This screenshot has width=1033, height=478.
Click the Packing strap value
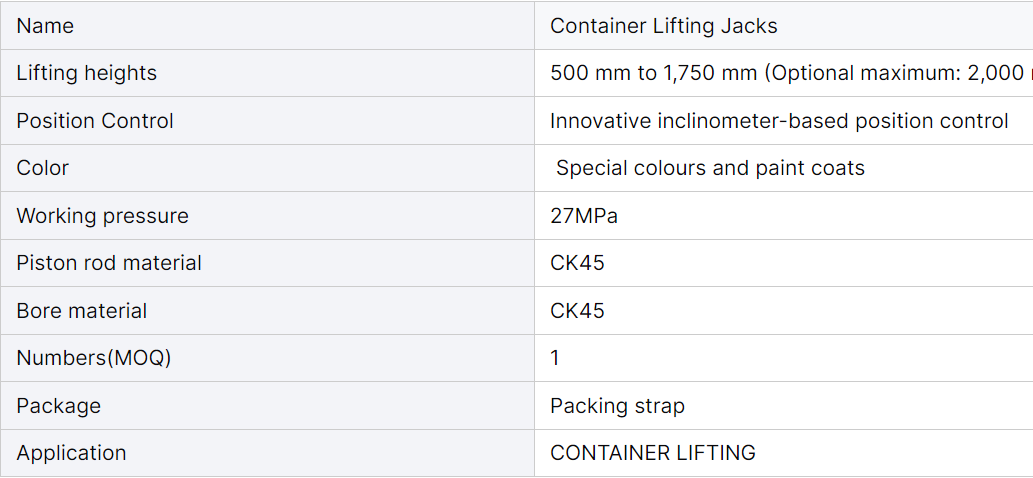coord(617,406)
